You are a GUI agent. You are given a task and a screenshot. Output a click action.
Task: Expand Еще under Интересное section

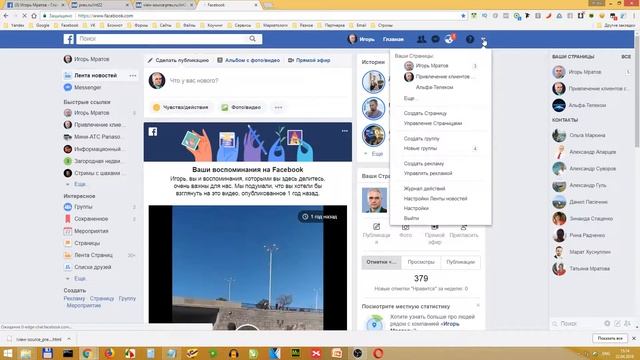[x=80, y=278]
